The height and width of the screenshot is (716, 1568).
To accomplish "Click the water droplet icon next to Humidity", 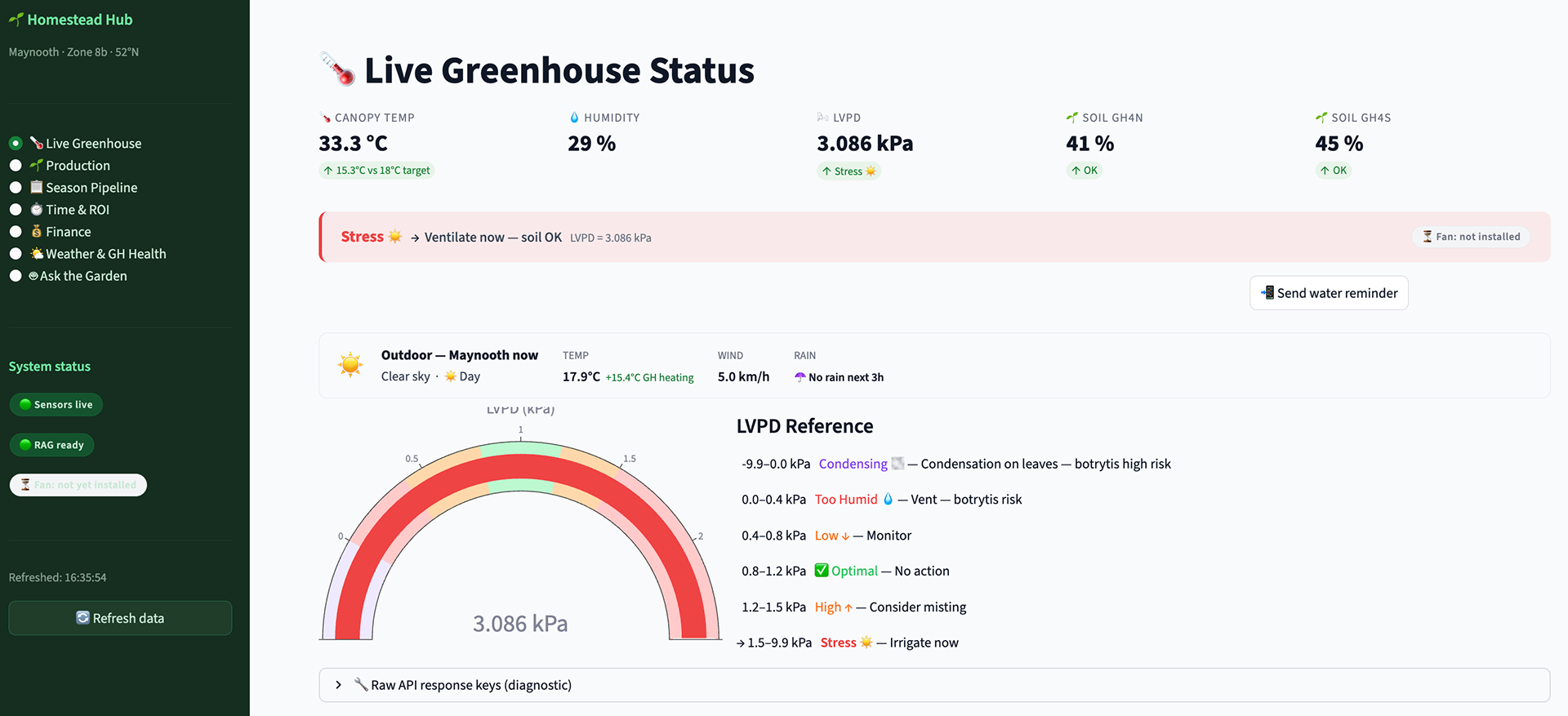I will [574, 118].
